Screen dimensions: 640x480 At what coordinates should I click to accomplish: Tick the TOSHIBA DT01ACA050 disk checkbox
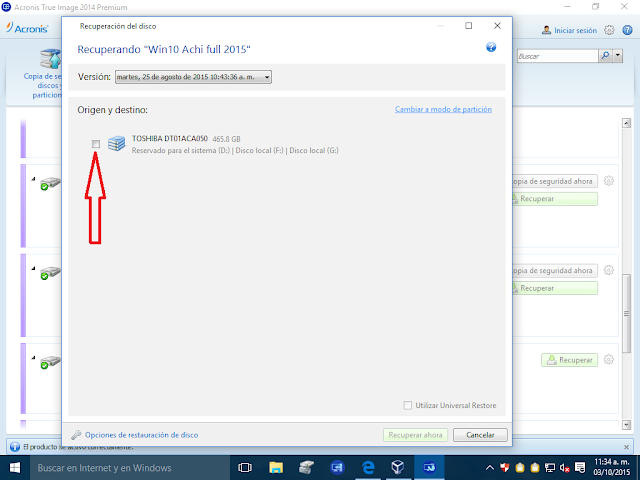pyautogui.click(x=96, y=144)
